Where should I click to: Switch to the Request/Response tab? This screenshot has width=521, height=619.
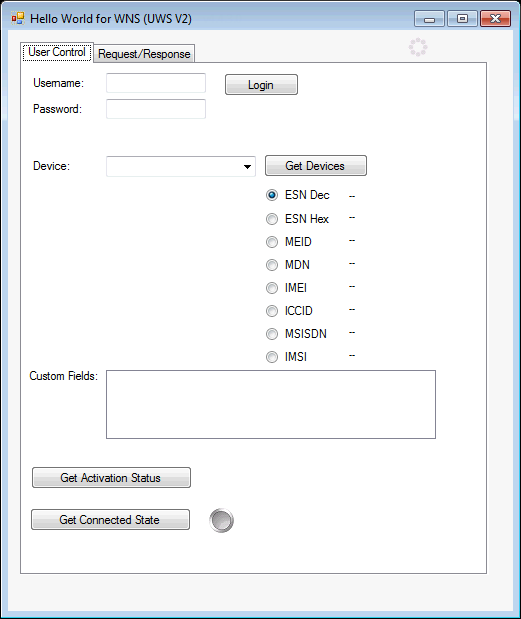pos(144,54)
